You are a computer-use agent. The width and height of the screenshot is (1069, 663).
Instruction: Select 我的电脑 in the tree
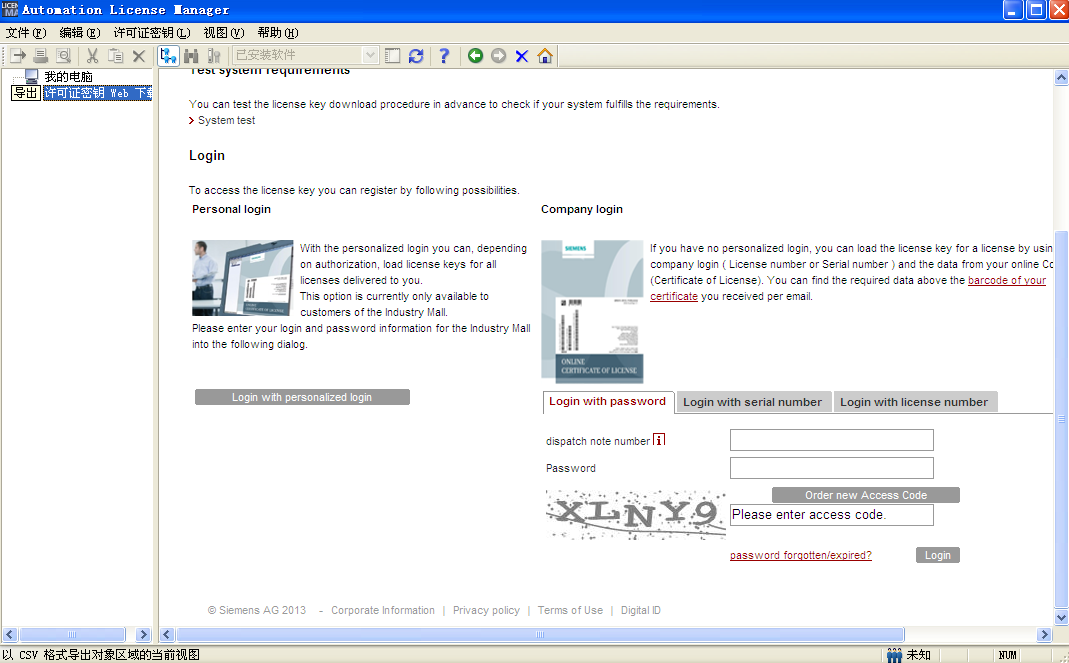pos(67,77)
